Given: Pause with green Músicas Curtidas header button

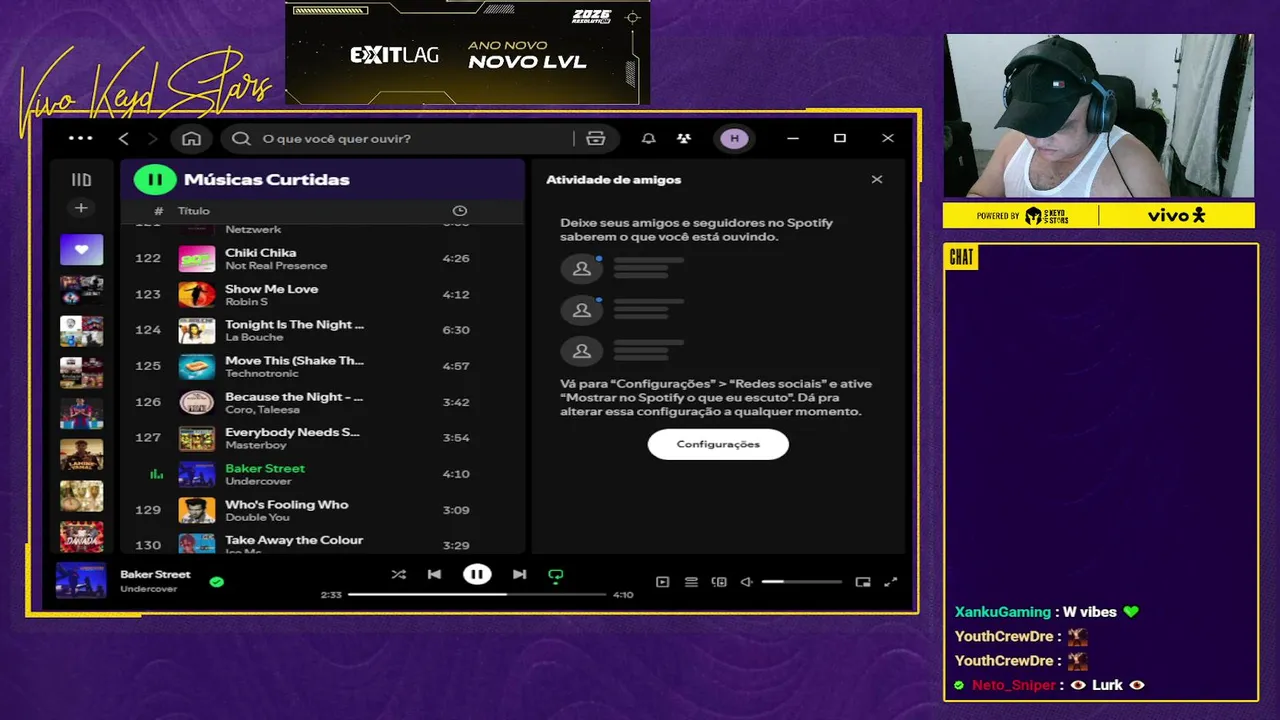Looking at the screenshot, I should click(155, 180).
